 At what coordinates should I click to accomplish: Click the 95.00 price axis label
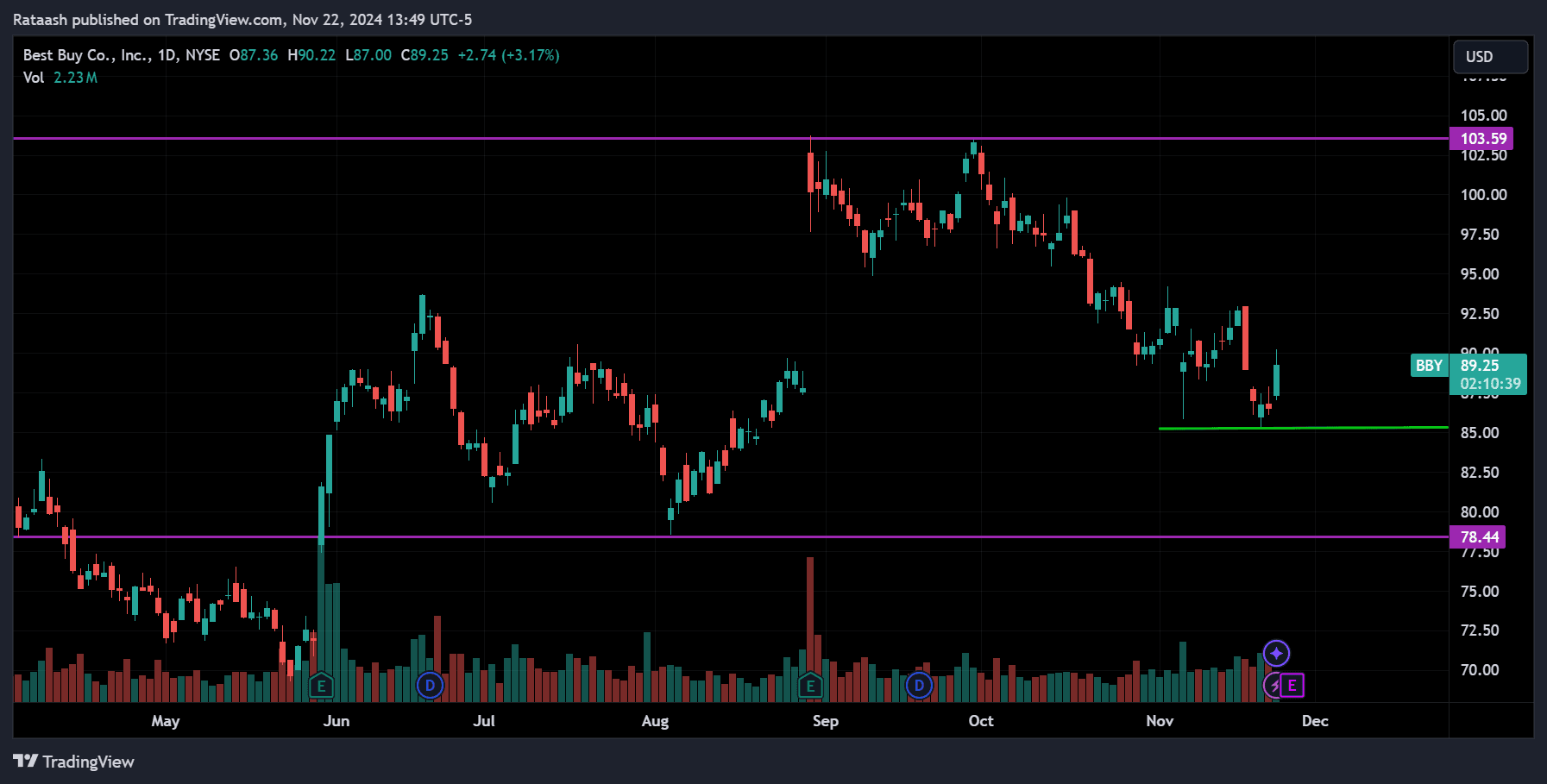pyautogui.click(x=1480, y=274)
